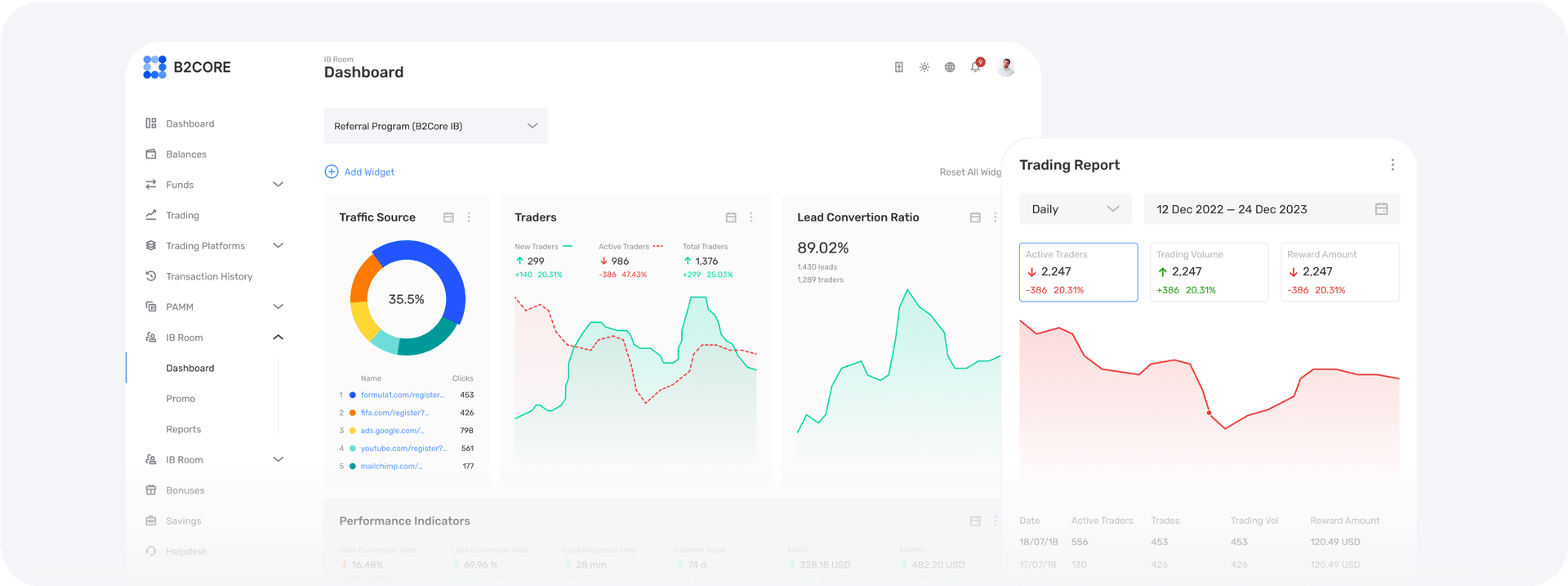Select the active IB Room Dashboard subitem
The image size is (1568, 586).
[190, 368]
